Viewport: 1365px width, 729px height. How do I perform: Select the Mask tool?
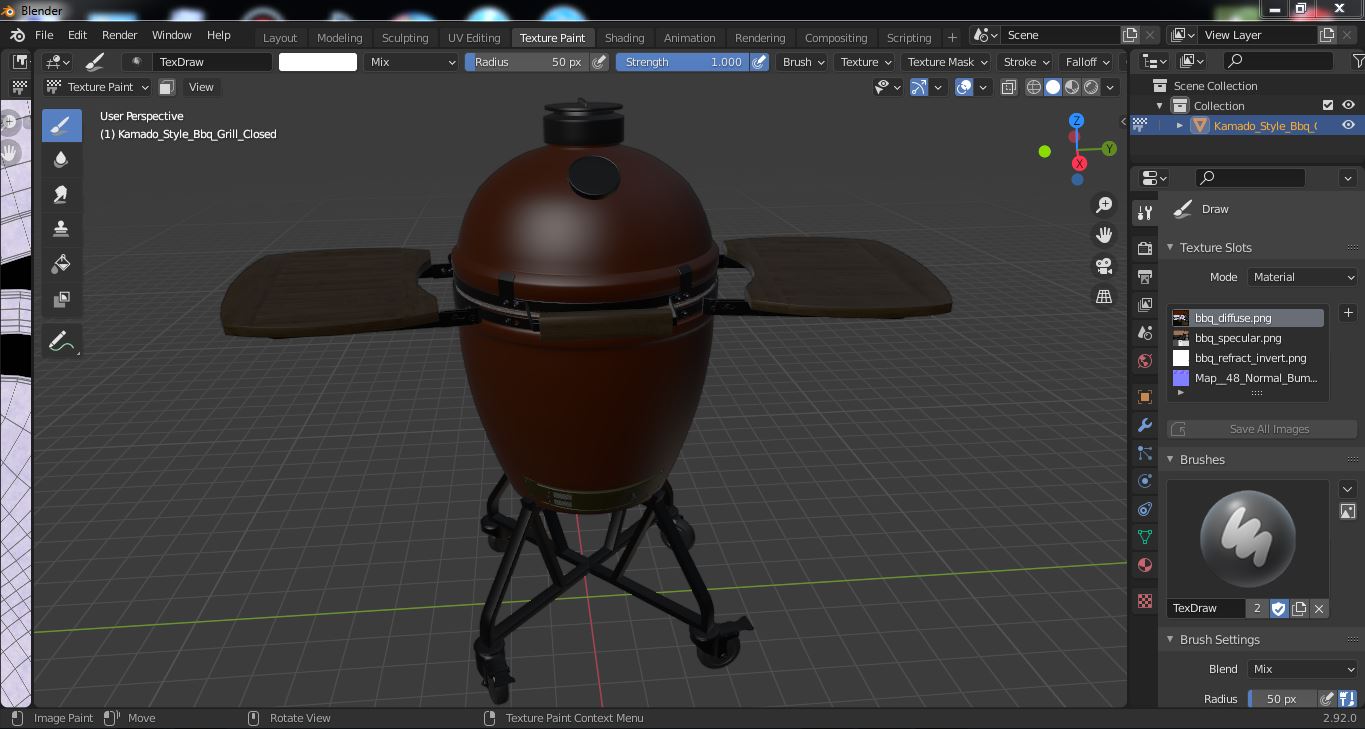(x=61, y=299)
